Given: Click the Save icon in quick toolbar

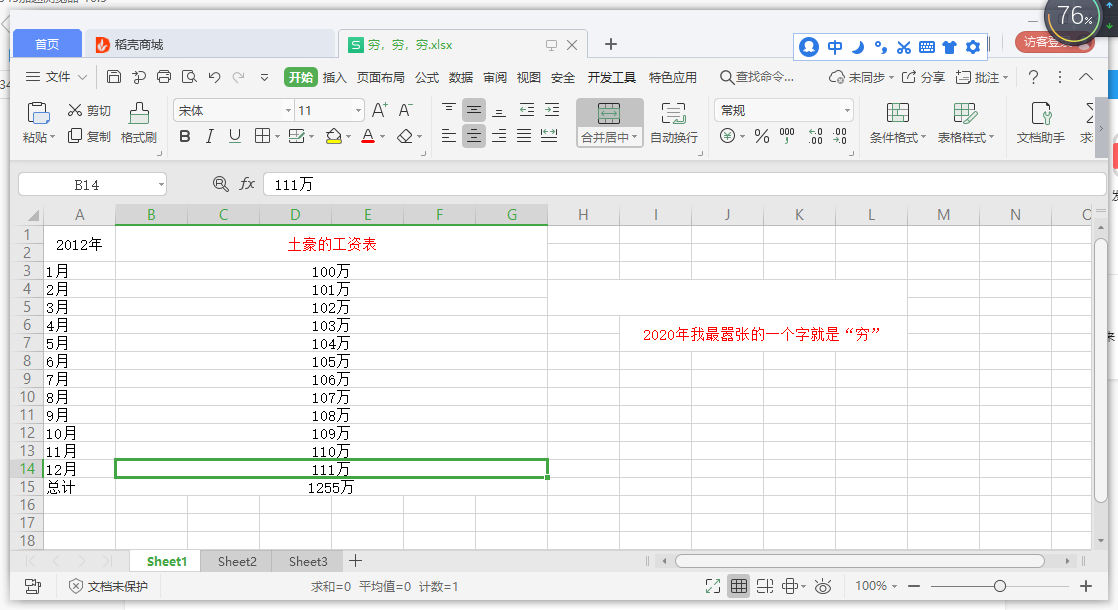Looking at the screenshot, I should click(x=113, y=77).
